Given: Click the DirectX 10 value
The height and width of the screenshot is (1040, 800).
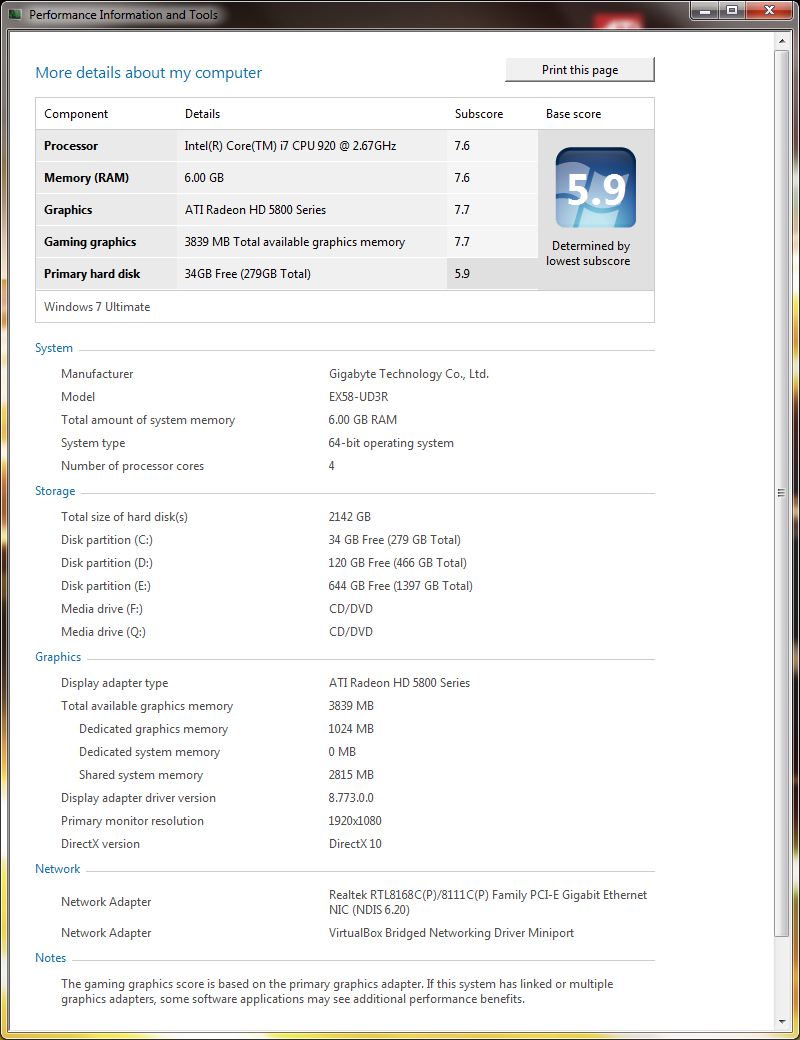Looking at the screenshot, I should pos(355,844).
